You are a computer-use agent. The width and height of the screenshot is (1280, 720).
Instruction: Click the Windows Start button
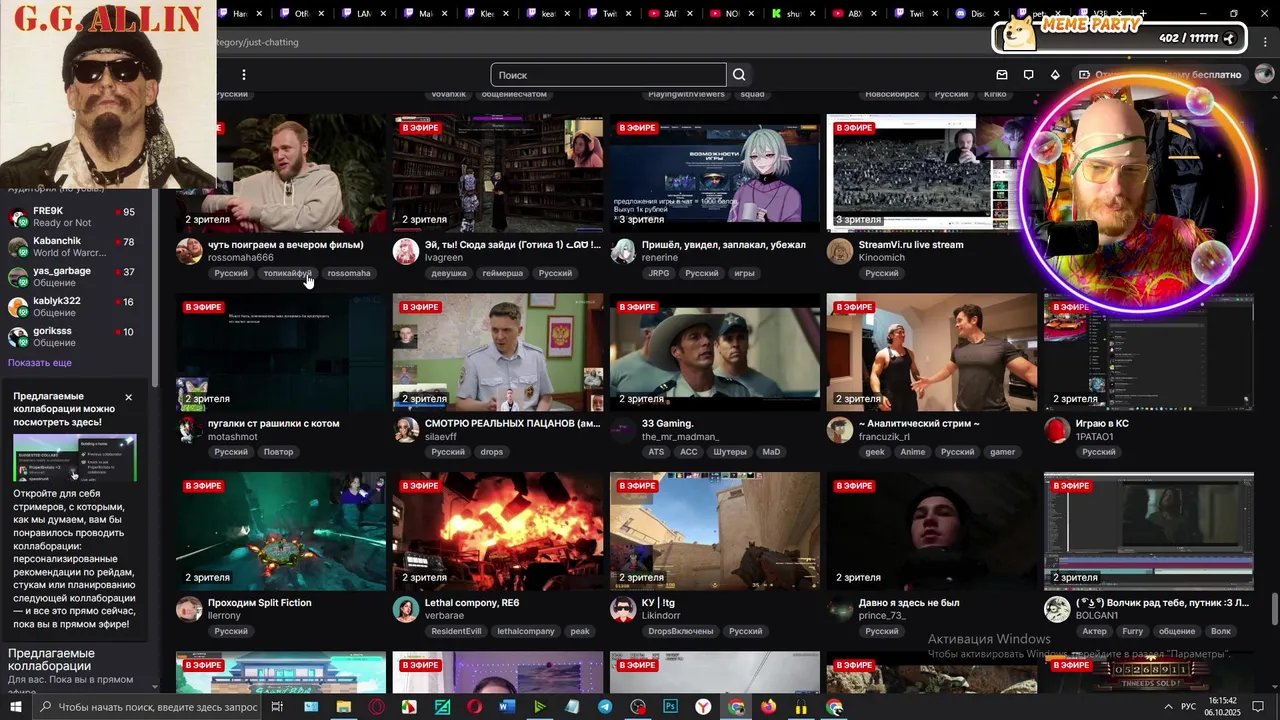tap(14, 707)
